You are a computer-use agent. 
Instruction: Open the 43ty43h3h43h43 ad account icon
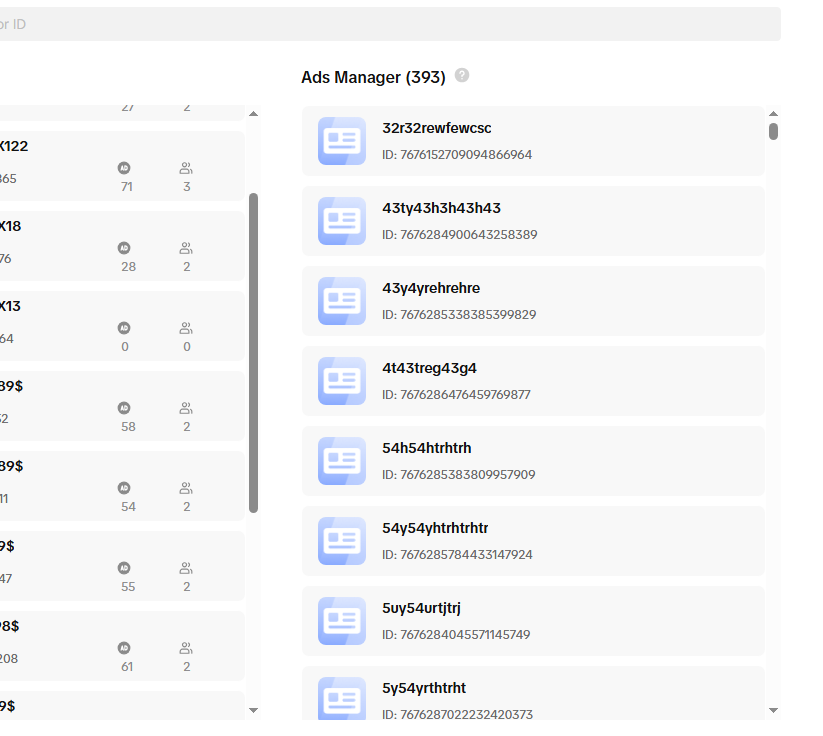[342, 221]
